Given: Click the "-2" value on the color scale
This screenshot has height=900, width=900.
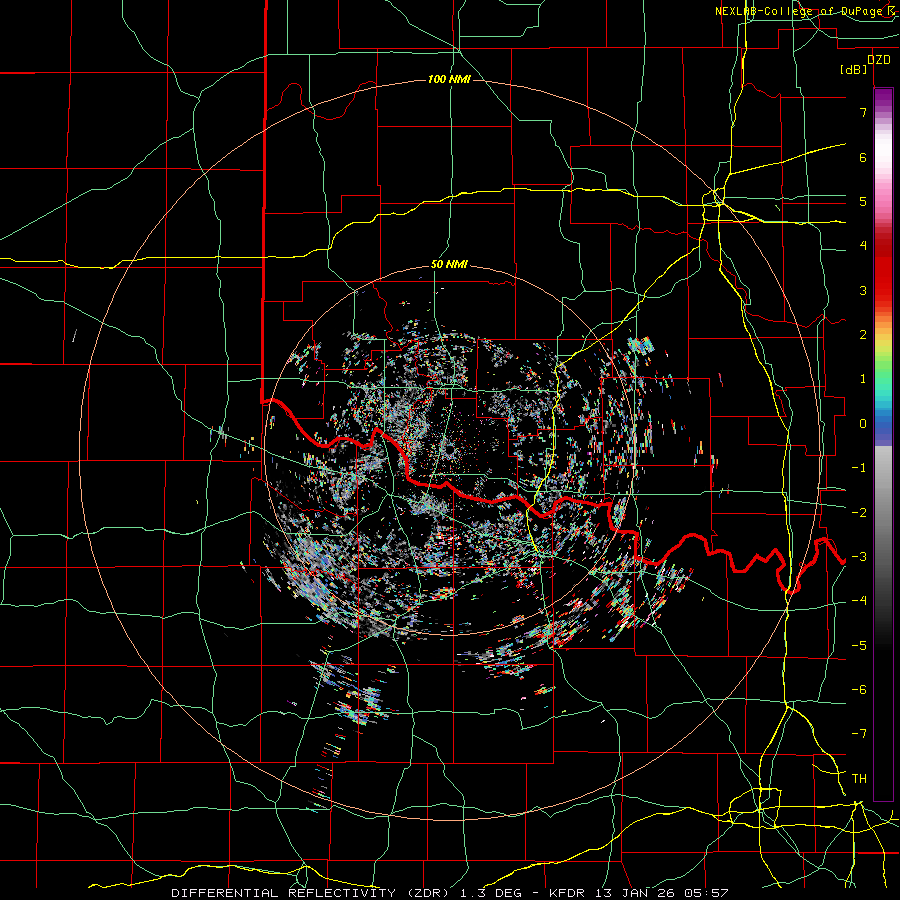Looking at the screenshot, I should (859, 512).
